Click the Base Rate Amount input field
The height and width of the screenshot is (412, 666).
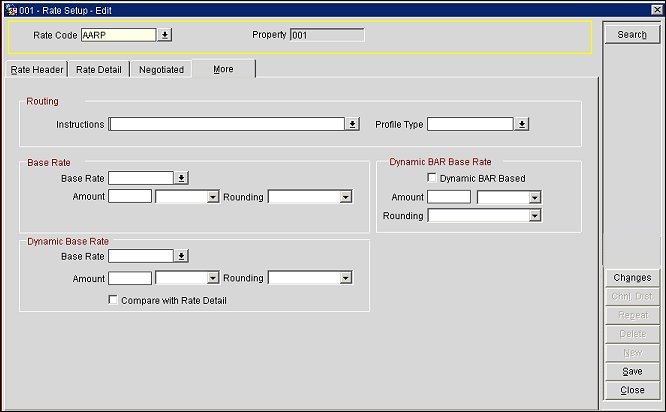[130, 197]
